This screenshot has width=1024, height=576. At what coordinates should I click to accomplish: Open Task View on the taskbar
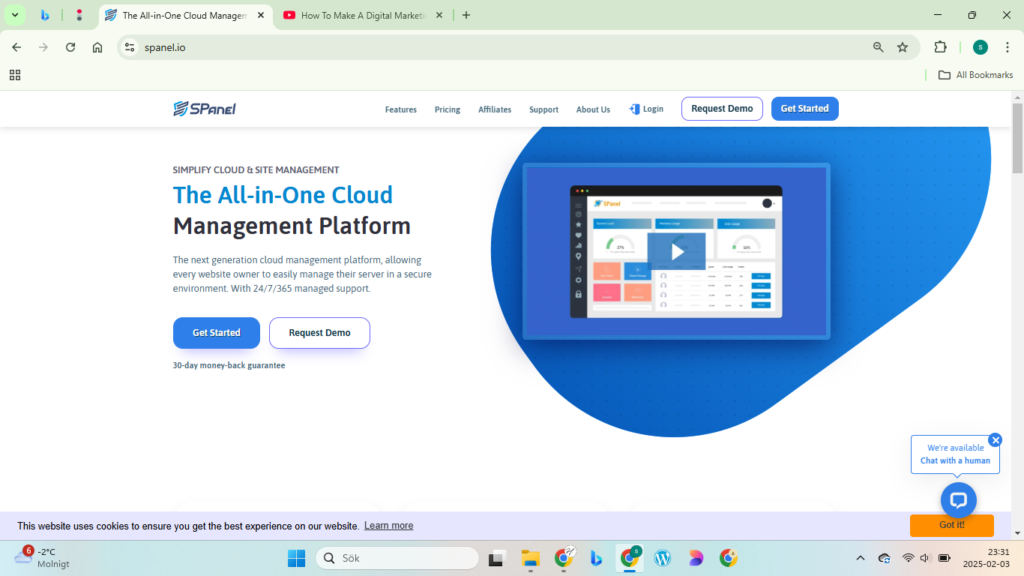coord(496,558)
